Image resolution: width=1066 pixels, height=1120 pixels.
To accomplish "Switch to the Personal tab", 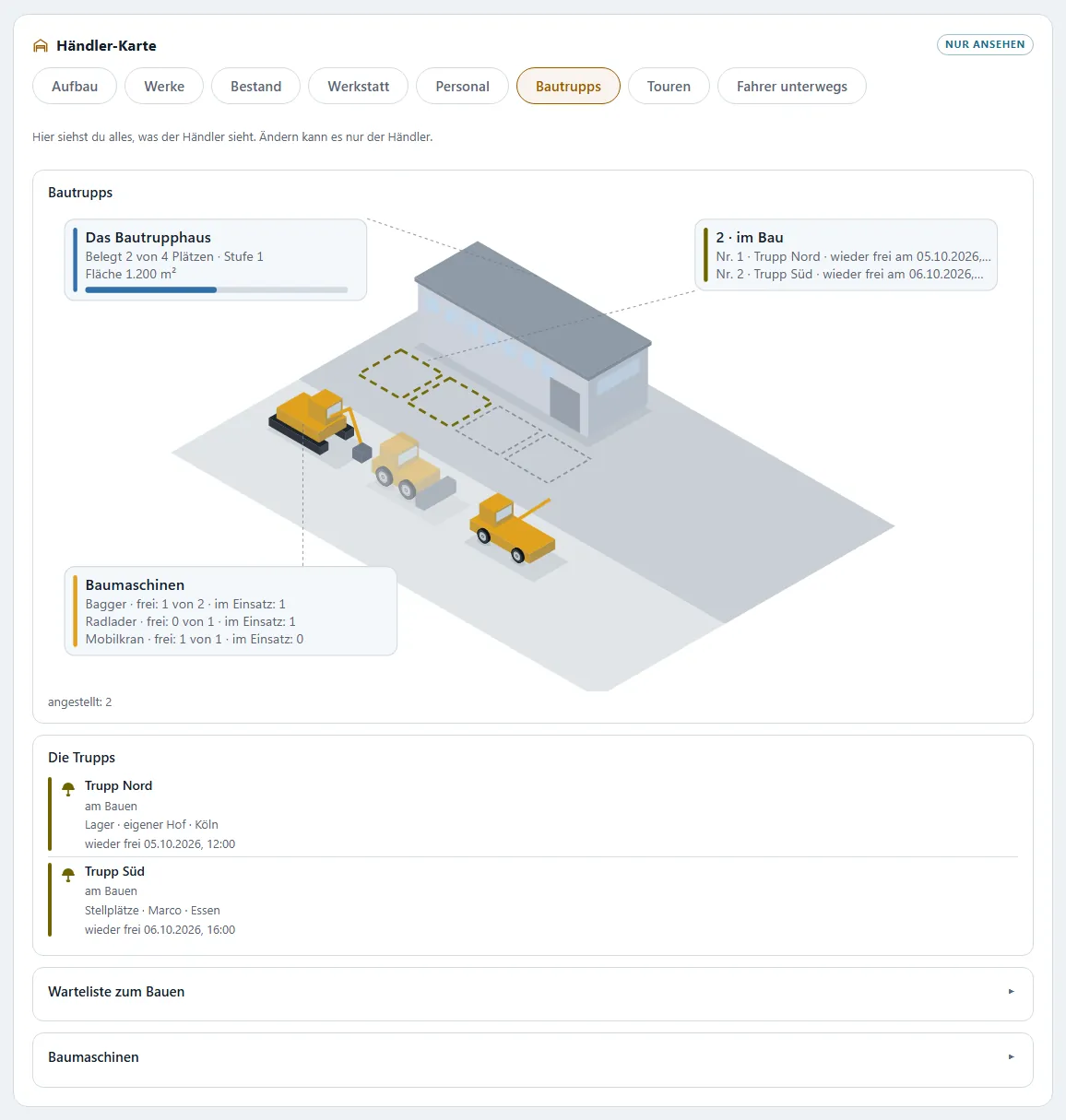I will point(462,87).
